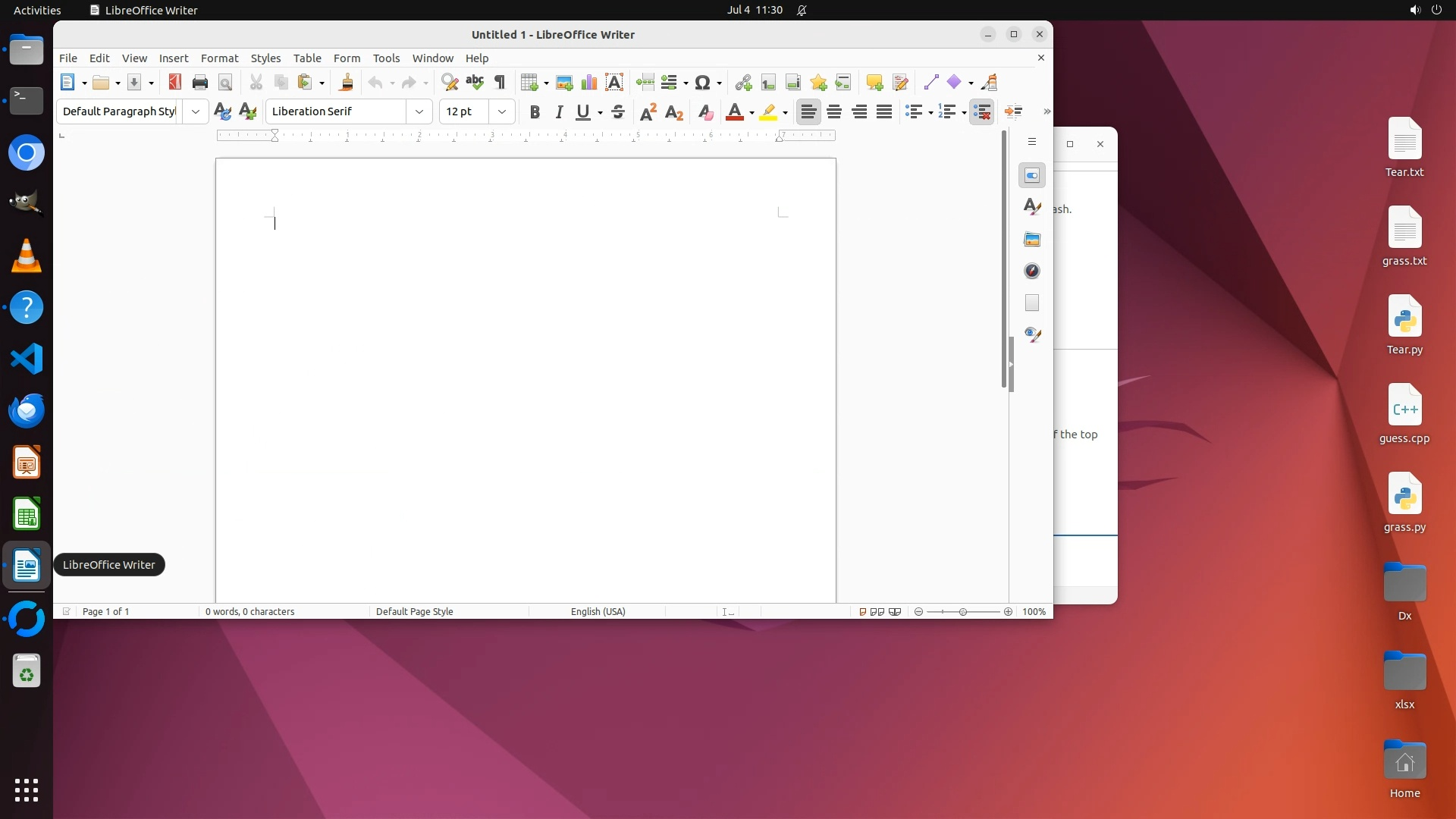Image resolution: width=1456 pixels, height=819 pixels.
Task: Click the Insert Special Character omega icon
Action: click(x=703, y=83)
